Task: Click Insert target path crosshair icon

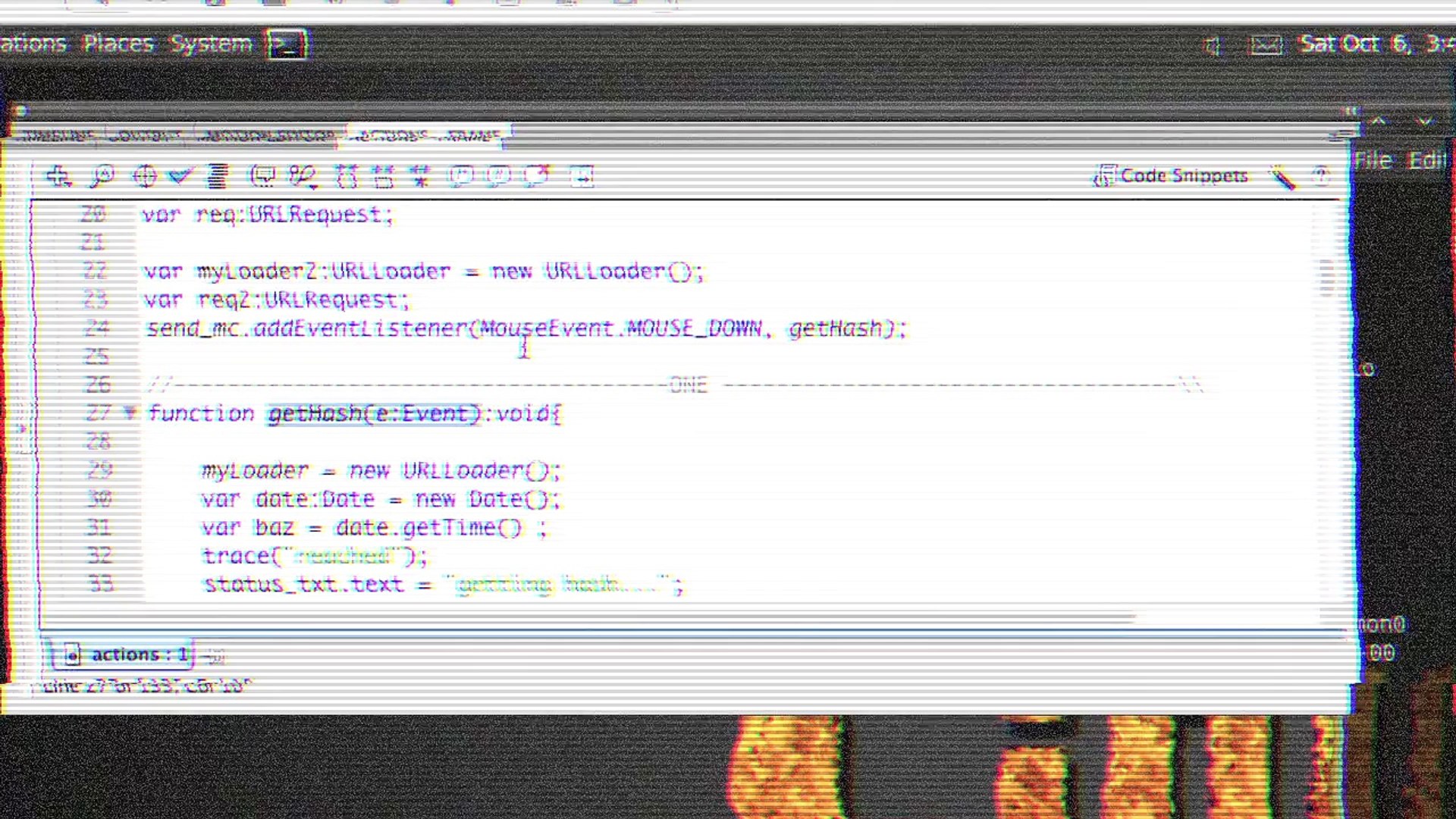Action: click(x=144, y=176)
